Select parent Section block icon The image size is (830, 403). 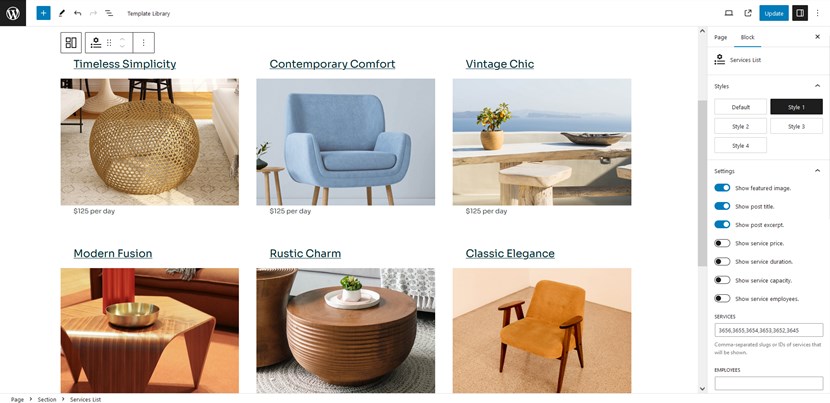tap(71, 43)
